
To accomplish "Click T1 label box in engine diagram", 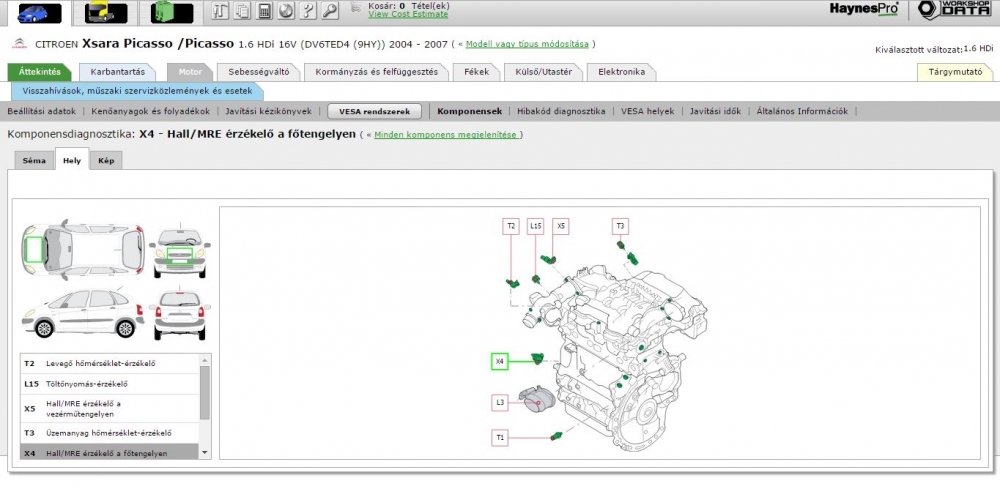I will tap(500, 438).
